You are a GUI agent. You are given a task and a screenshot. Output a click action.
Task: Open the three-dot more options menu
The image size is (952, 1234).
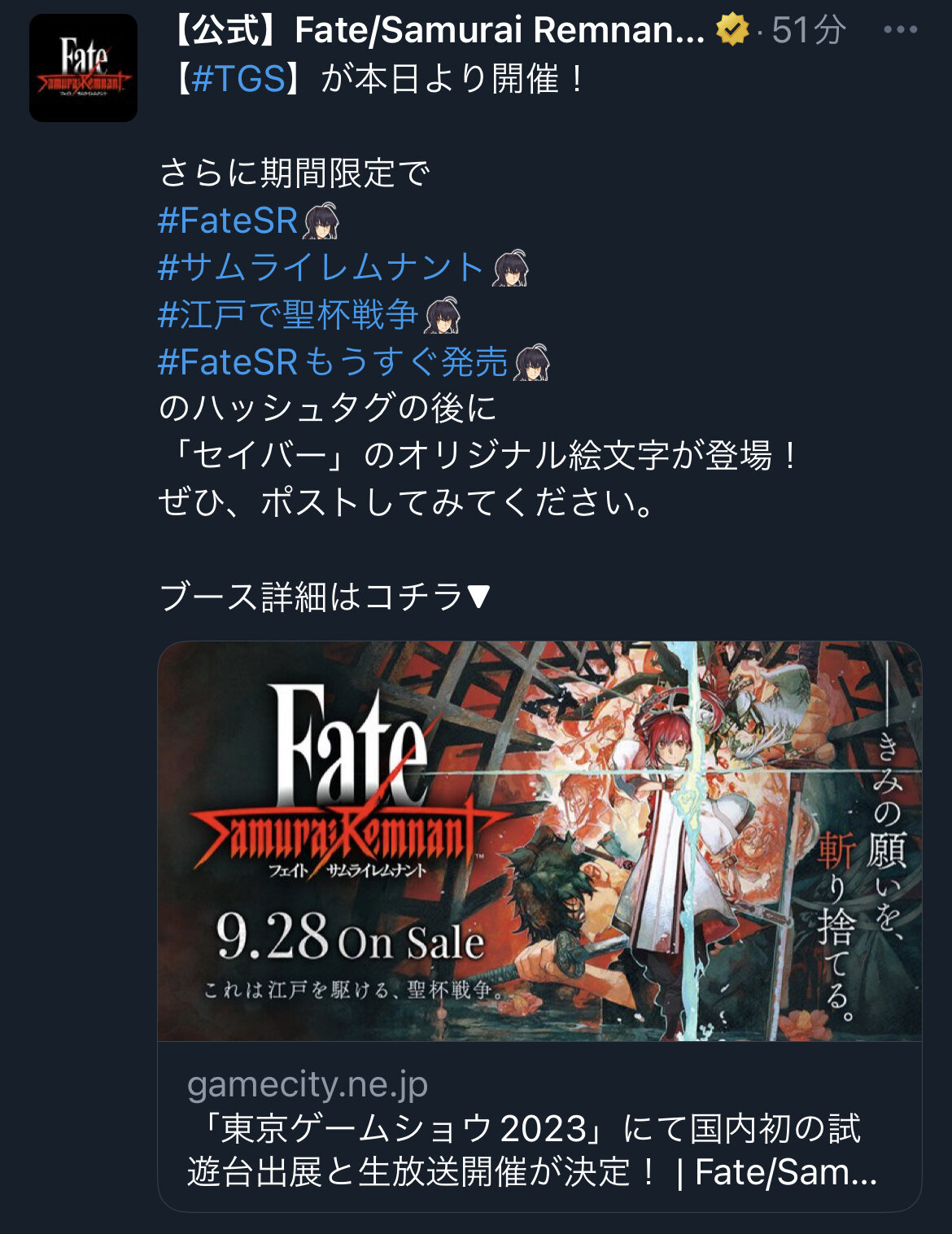900,30
